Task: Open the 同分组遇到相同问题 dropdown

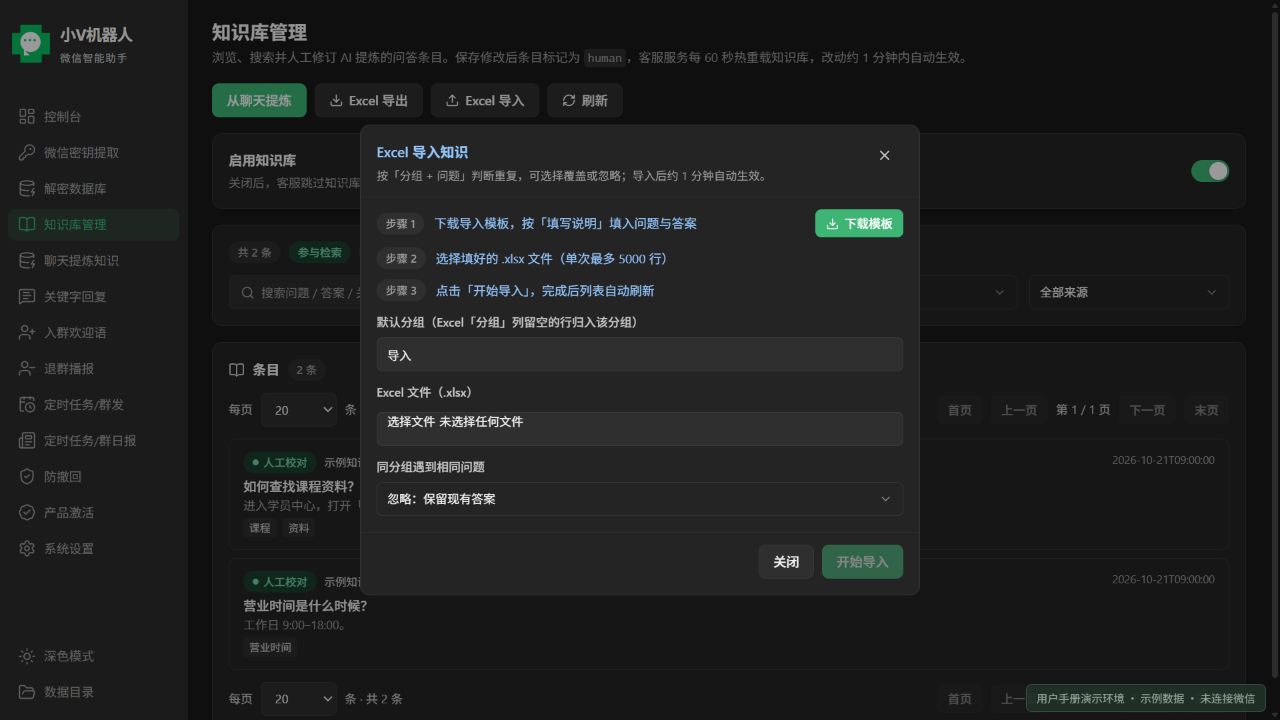Action: 640,499
